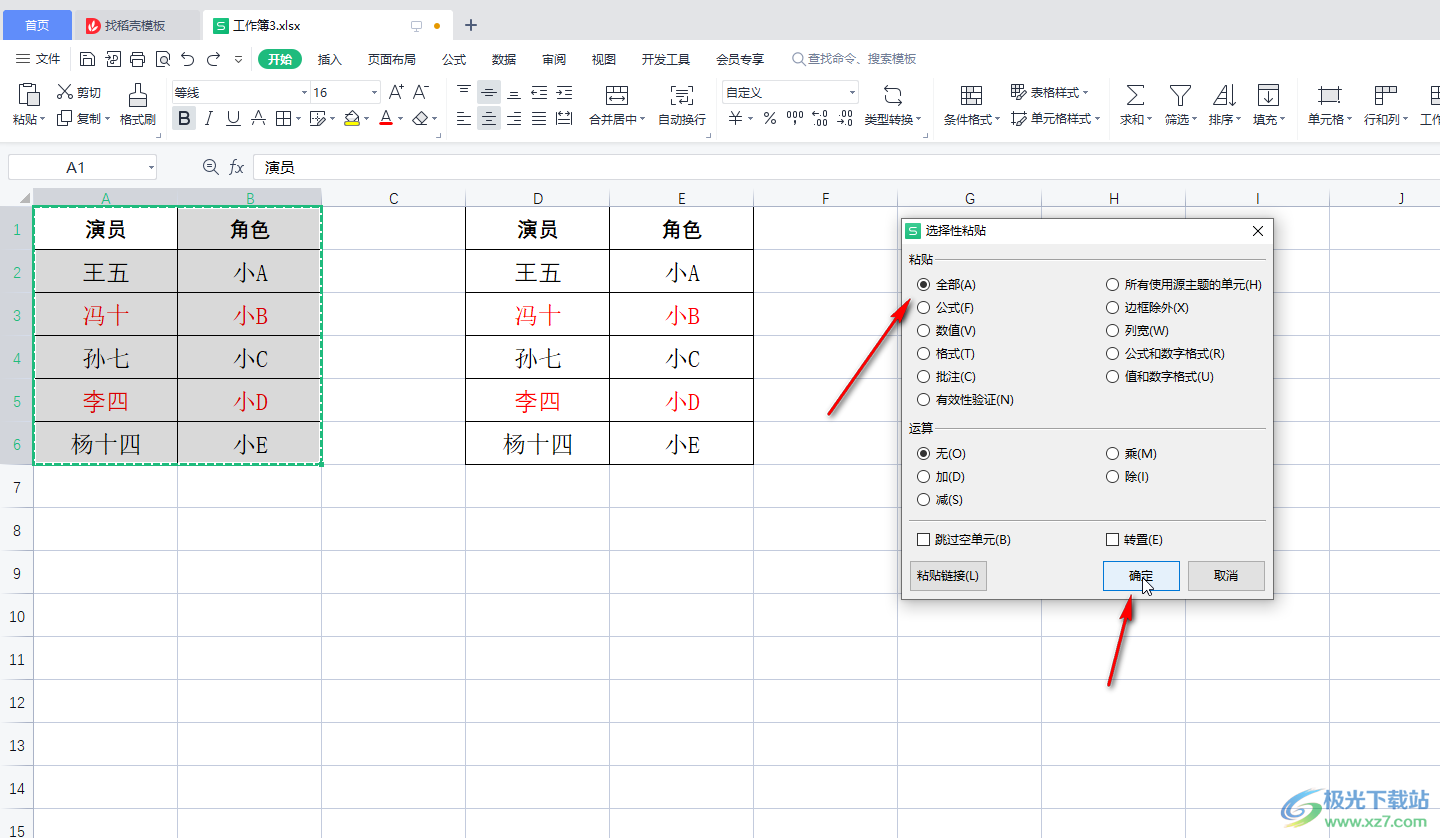This screenshot has width=1440, height=838.
Task: Open the 插入 ribbon tab
Action: 330,59
